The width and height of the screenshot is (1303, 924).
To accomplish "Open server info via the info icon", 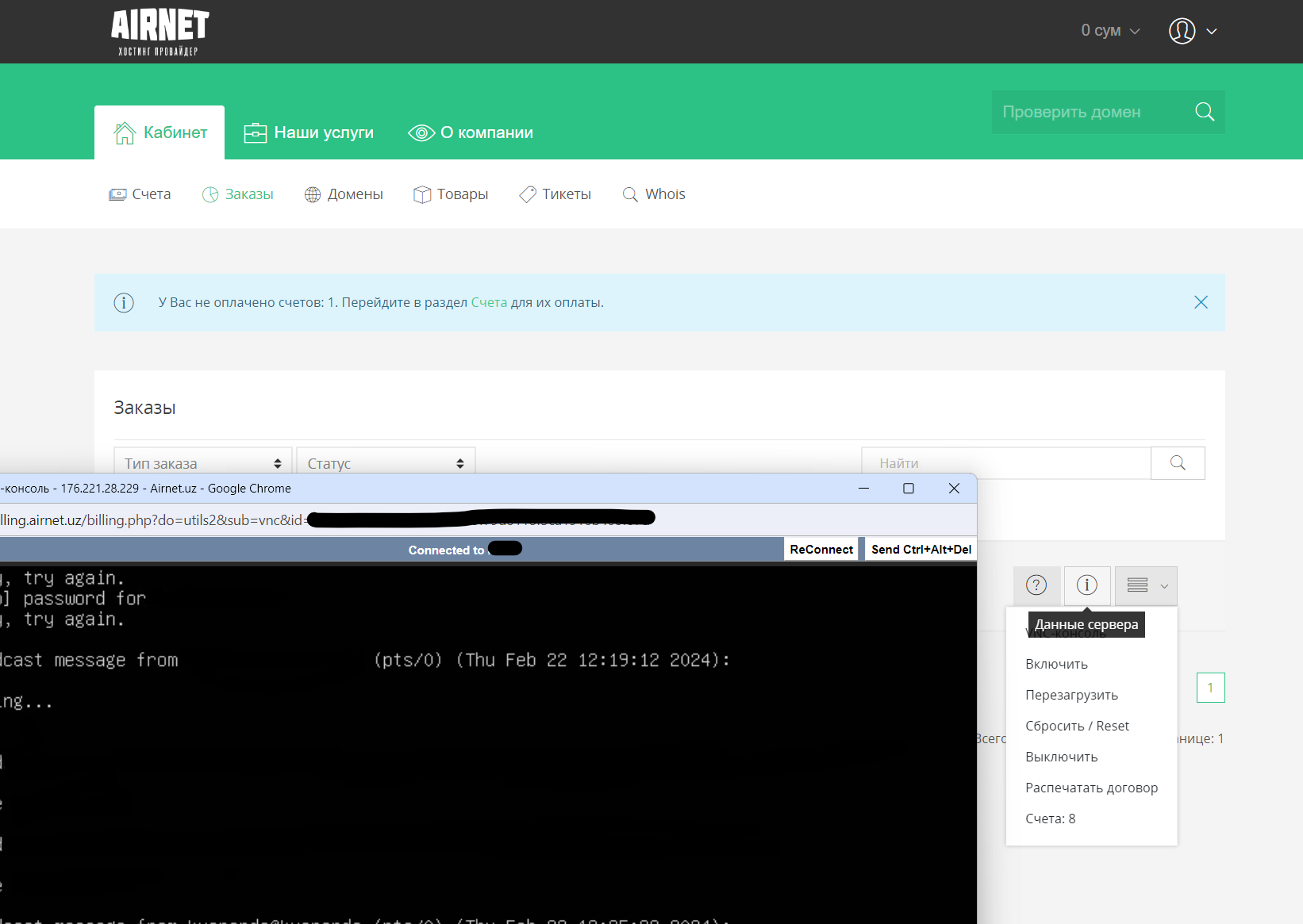I will click(1087, 585).
